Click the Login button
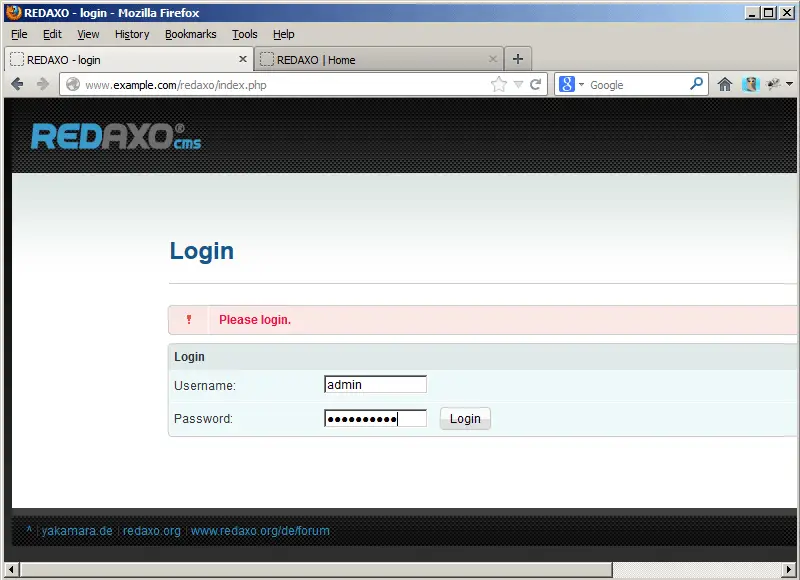 point(465,418)
